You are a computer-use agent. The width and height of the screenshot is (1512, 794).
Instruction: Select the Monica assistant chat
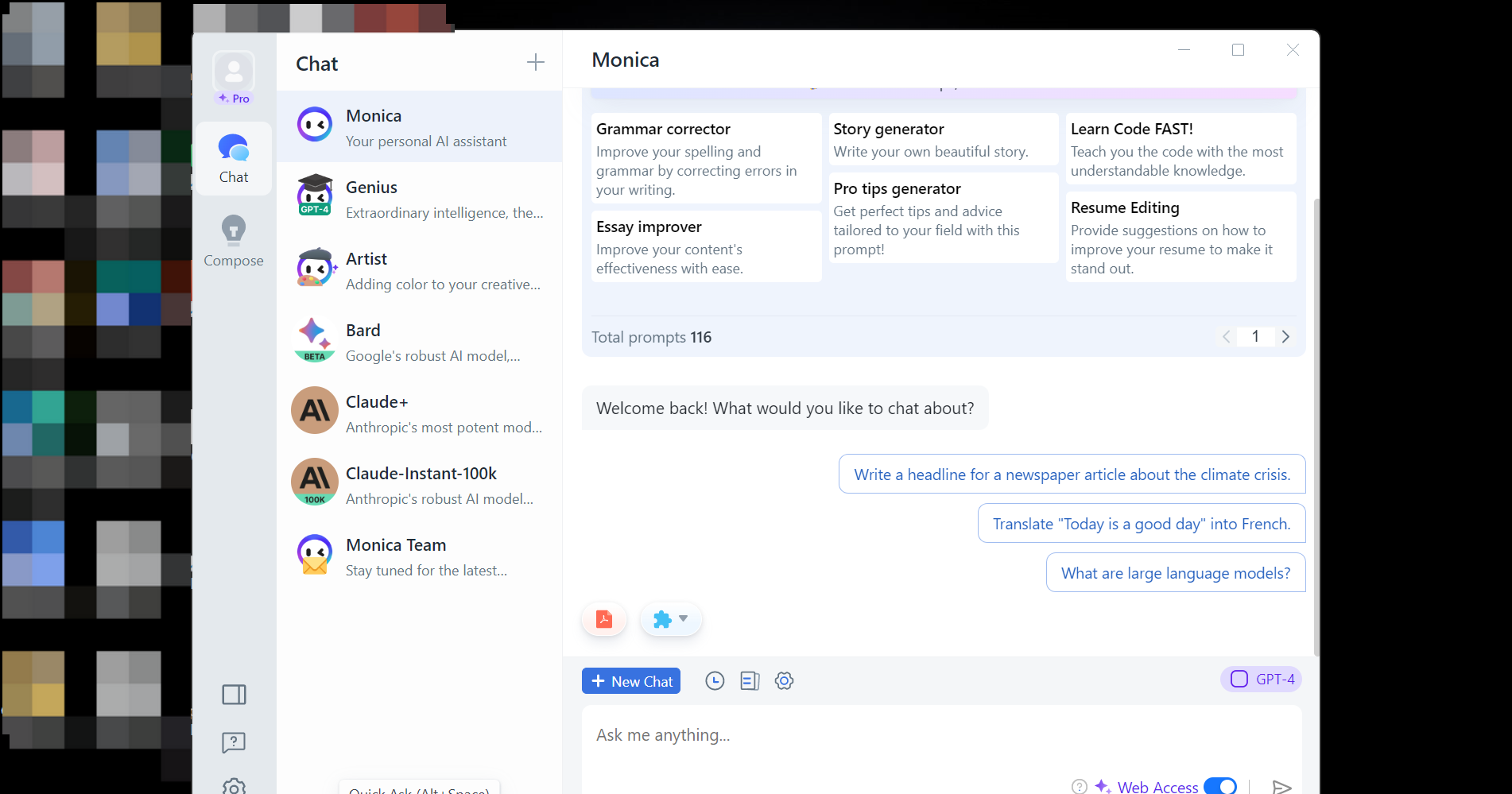[420, 127]
